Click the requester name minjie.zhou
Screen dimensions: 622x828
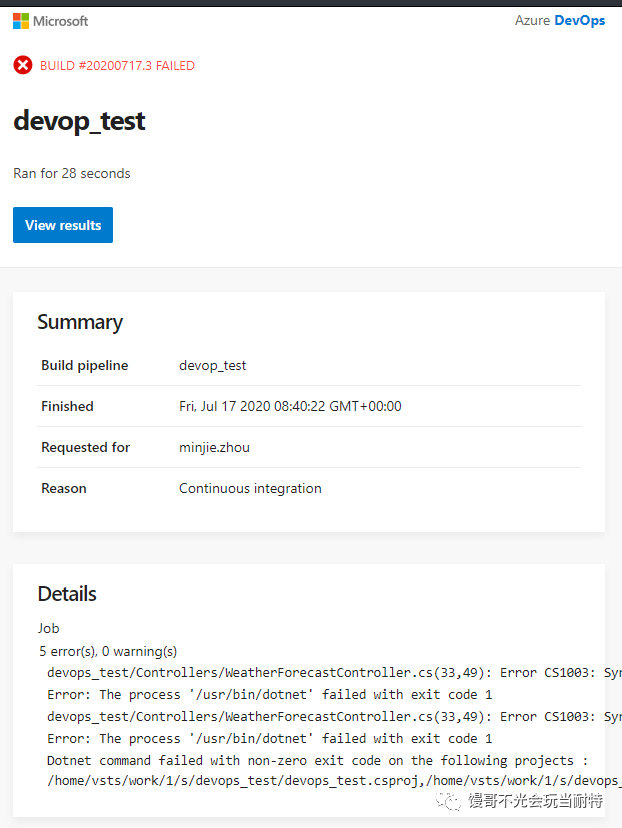214,447
